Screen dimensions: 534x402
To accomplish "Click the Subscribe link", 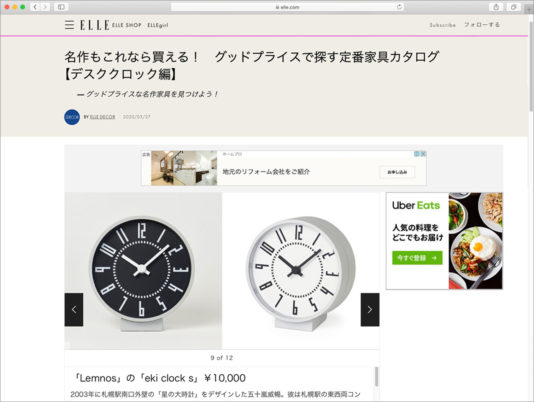I will pyautogui.click(x=442, y=25).
